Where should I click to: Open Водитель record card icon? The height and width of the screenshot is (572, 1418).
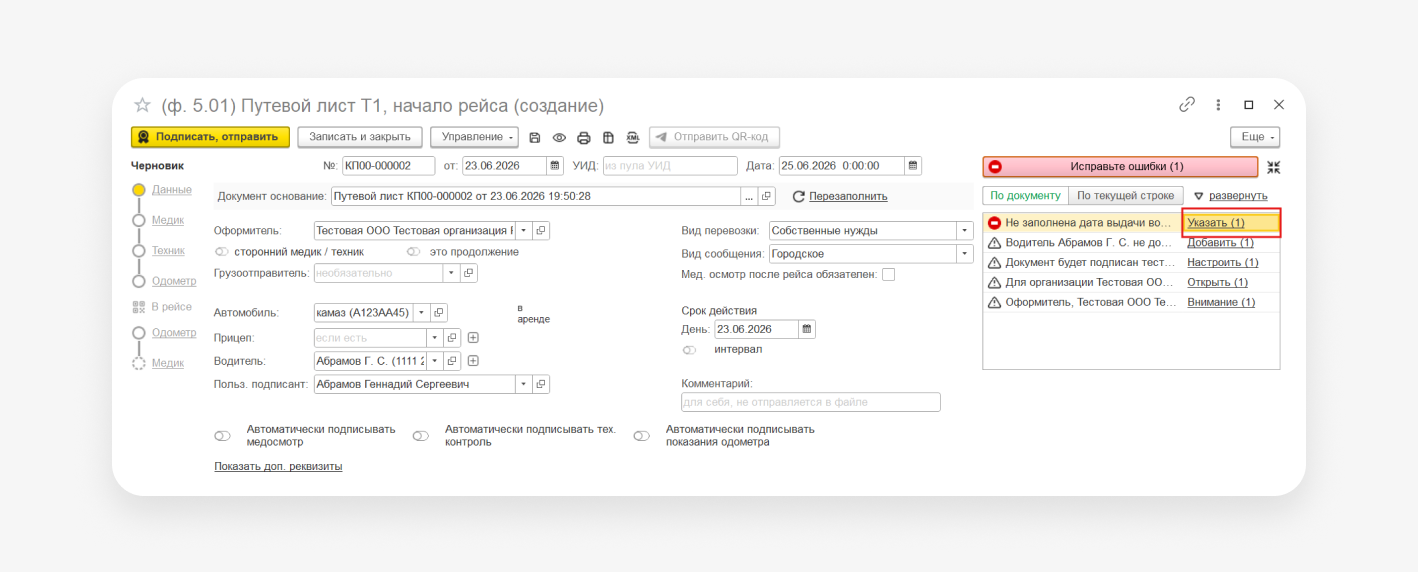(452, 361)
